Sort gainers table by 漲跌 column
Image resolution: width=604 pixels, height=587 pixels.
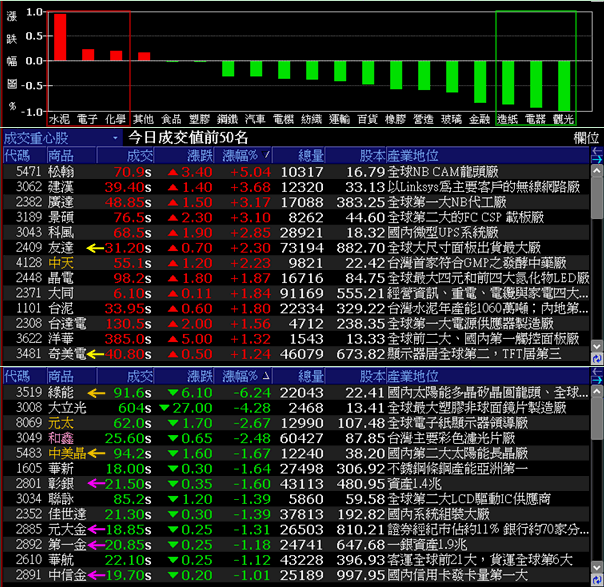184,156
